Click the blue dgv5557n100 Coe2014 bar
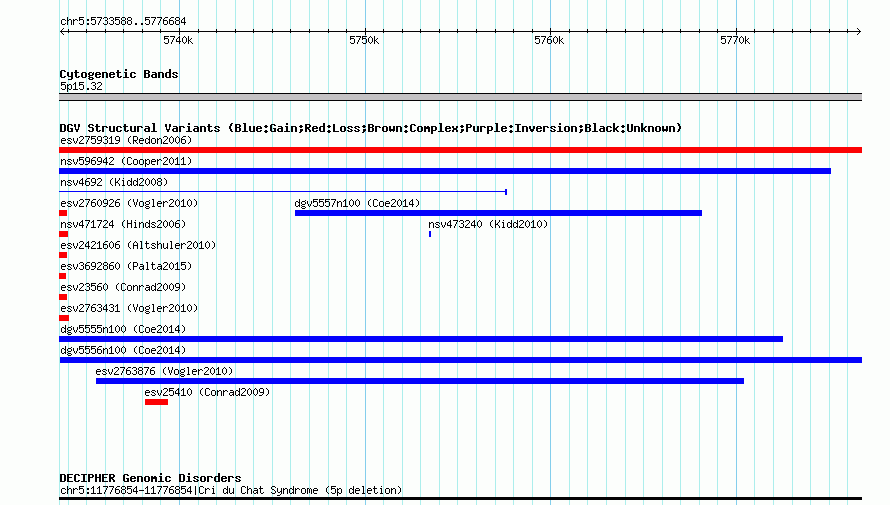Viewport: 890px width, 505px height. point(498,213)
